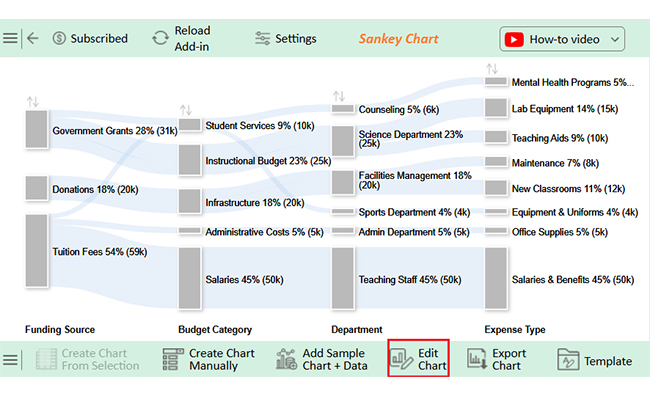Toggle sort arrows above Budget Category column
The width and height of the screenshot is (650, 396).
point(186,110)
